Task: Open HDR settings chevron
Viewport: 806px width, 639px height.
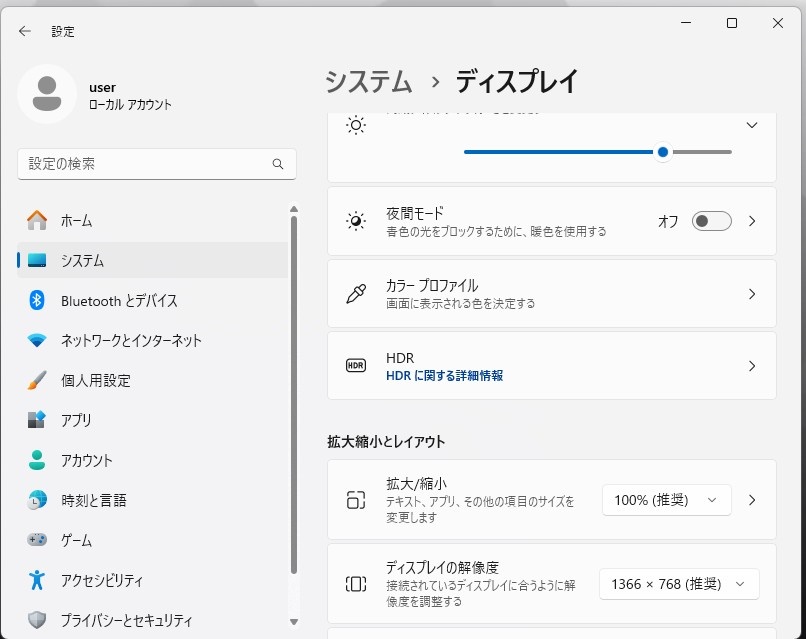Action: point(752,366)
